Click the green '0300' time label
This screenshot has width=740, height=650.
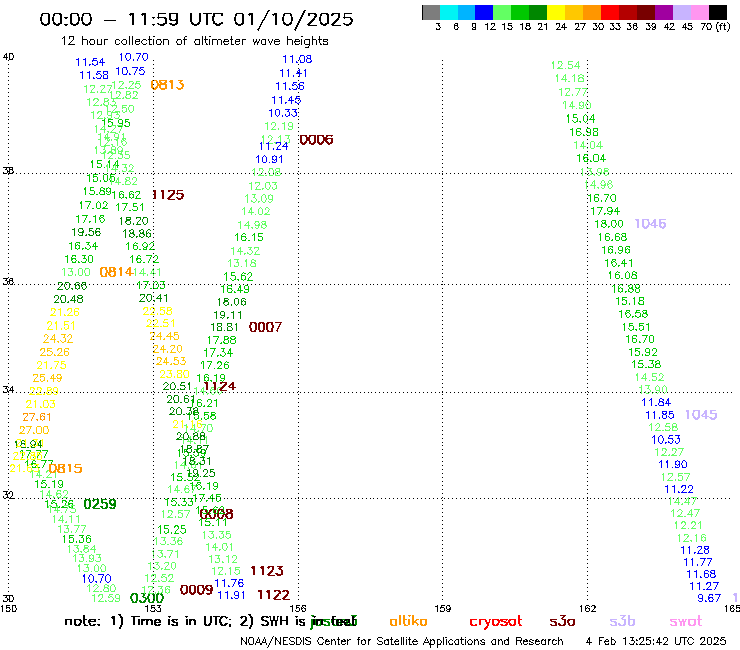(x=147, y=598)
